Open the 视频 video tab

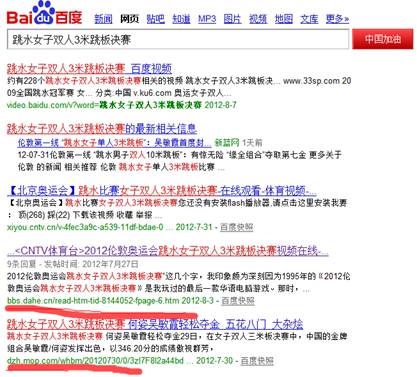pyautogui.click(x=258, y=19)
